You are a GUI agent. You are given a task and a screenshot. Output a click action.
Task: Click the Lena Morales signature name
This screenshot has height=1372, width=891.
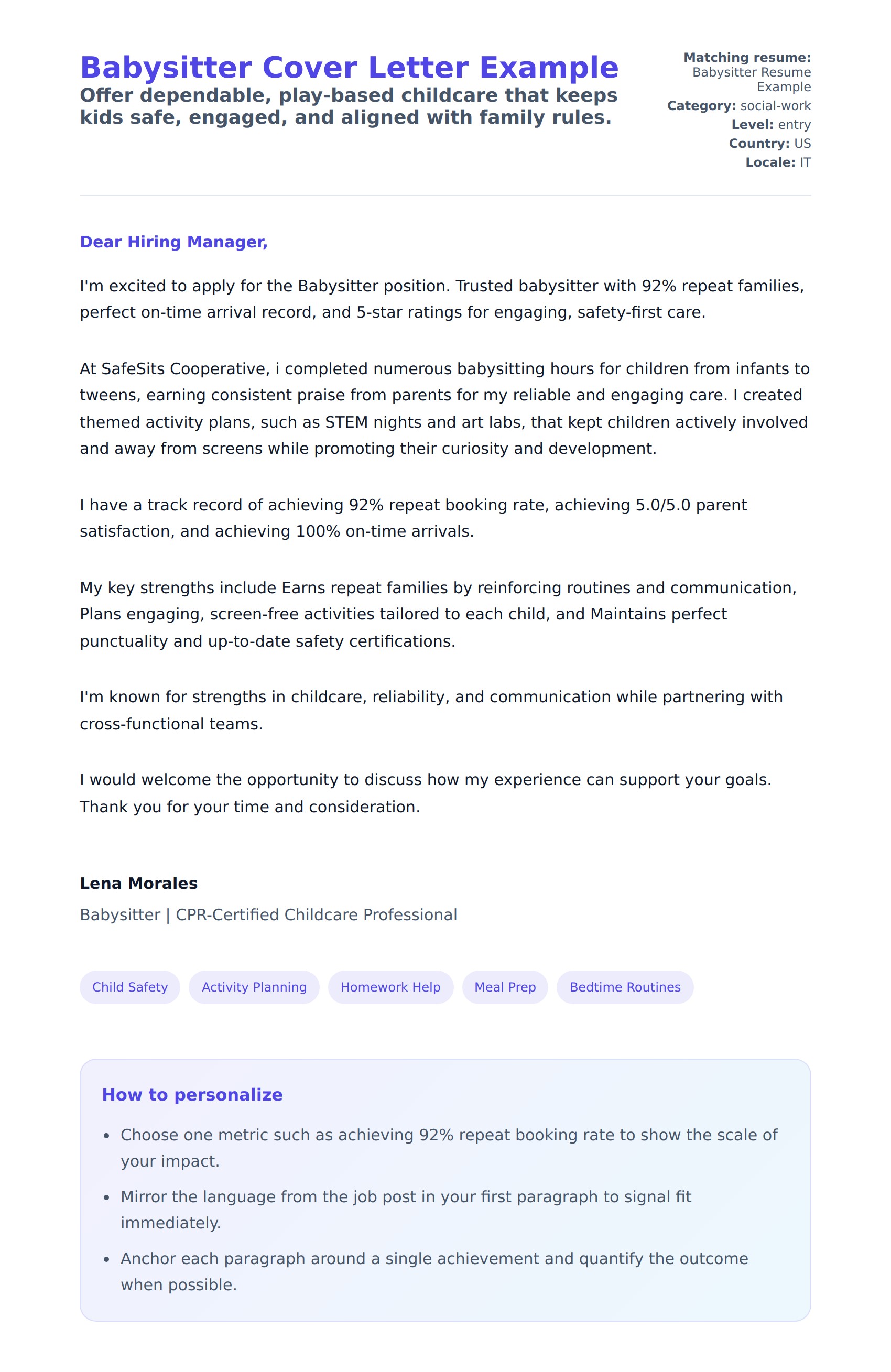coord(138,883)
